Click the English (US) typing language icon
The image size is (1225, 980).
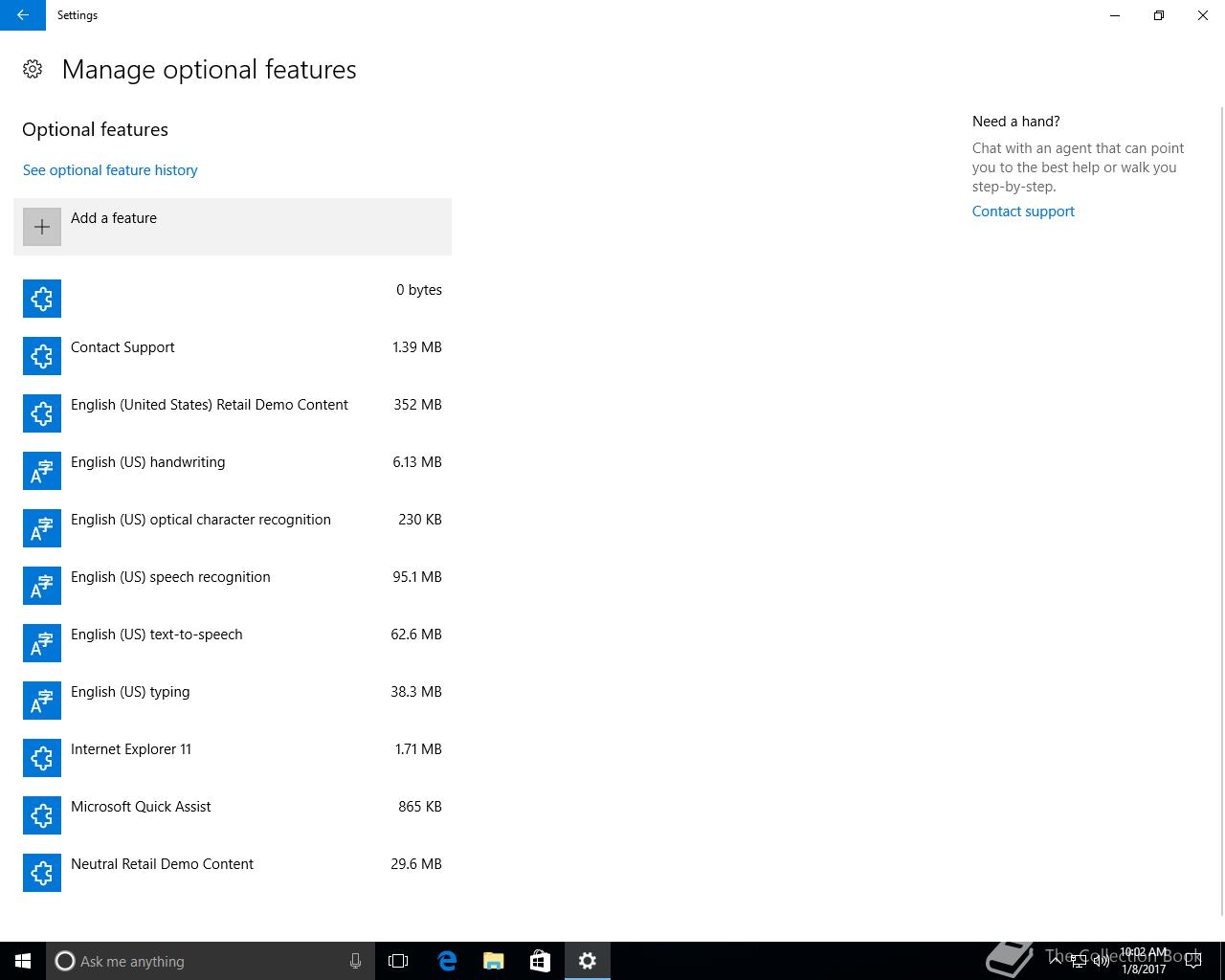(x=42, y=701)
